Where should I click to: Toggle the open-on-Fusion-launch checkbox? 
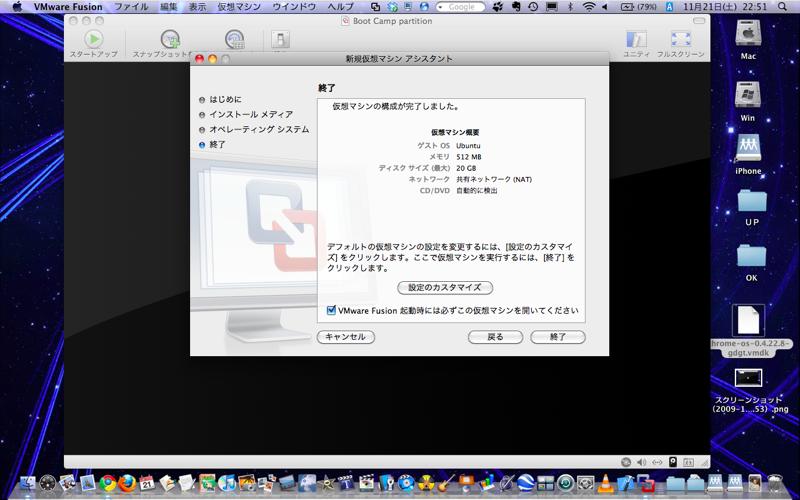331,310
